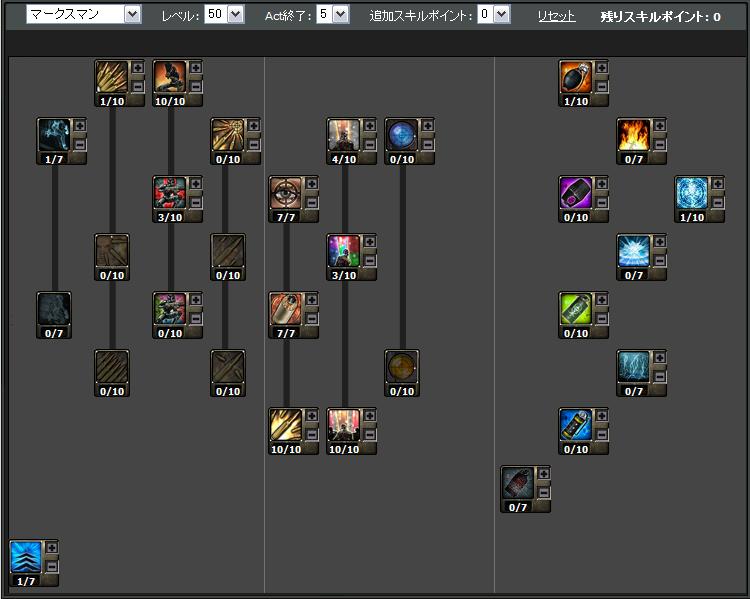Image resolution: width=750 pixels, height=599 pixels.
Task: Add a point to the flames skill
Action: [660, 126]
